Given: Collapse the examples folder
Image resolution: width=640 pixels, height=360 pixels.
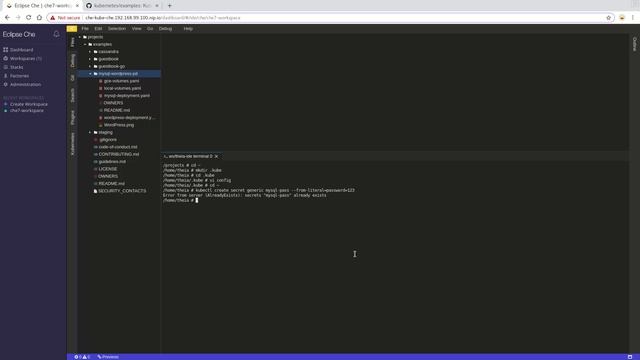Looking at the screenshot, I should pyautogui.click(x=85, y=44).
